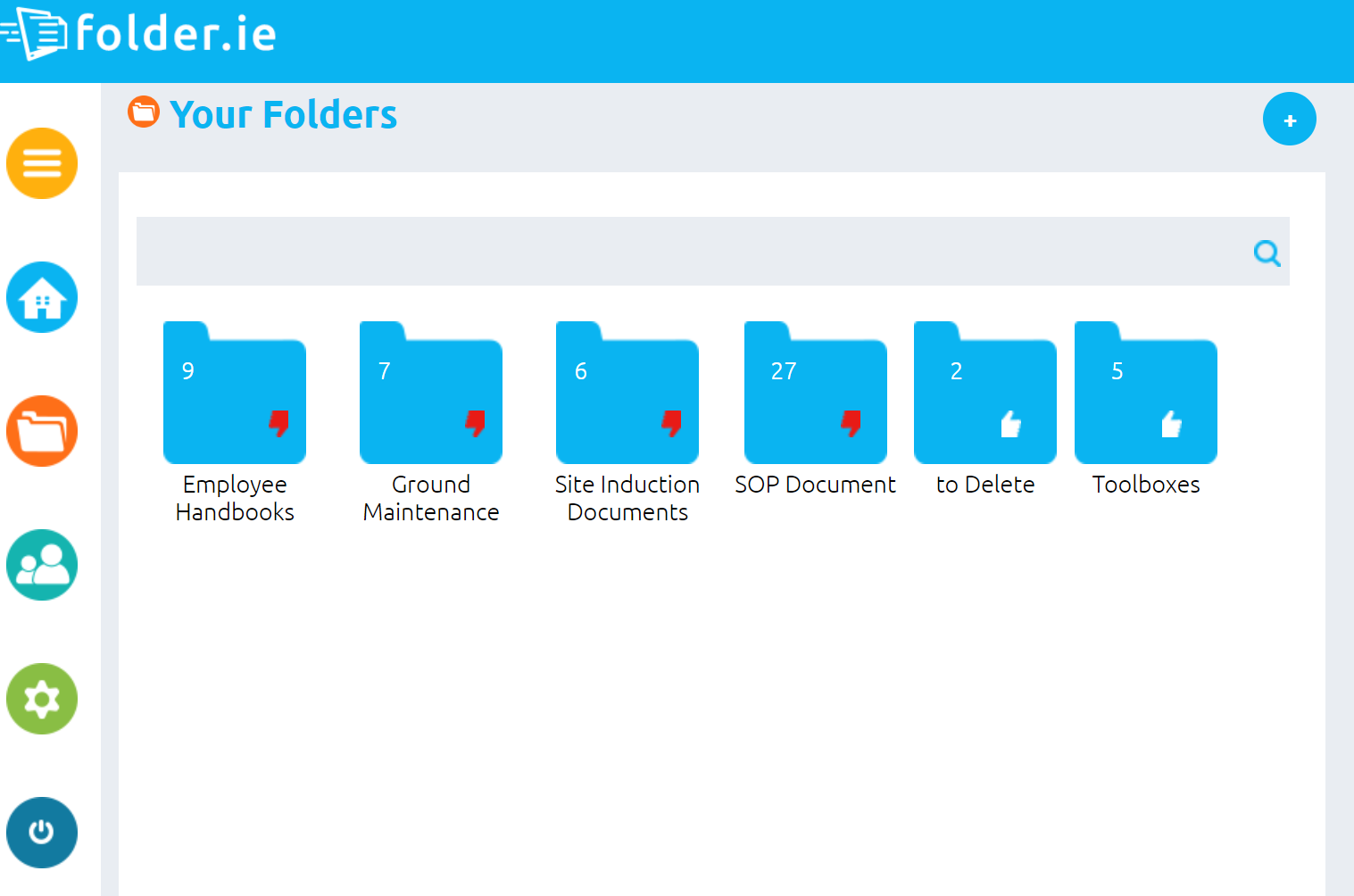
Task: Go to the Home sidebar icon
Action: click(42, 297)
